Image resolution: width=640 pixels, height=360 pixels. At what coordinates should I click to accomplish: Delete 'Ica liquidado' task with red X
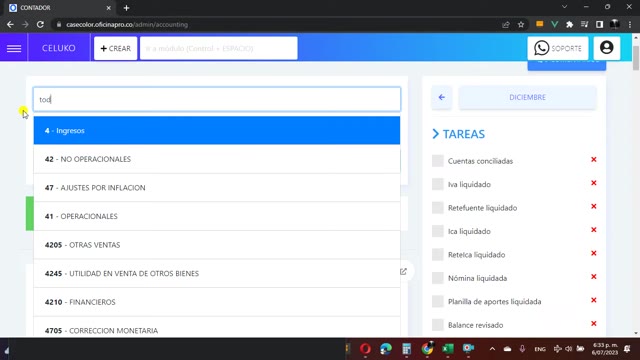594,230
